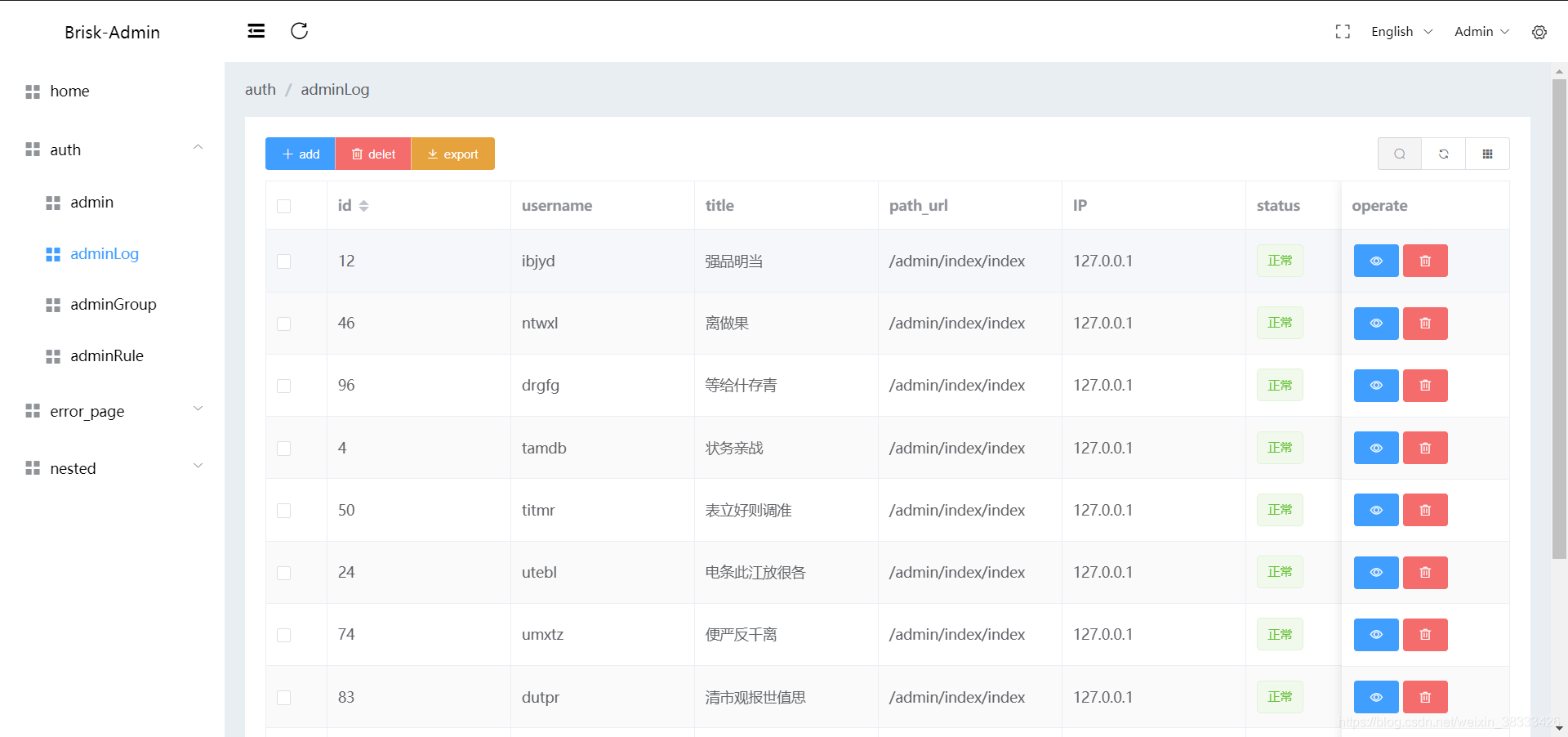Screen dimensions: 1568x737
Task: View log entry for ibjyd
Action: 1376,261
